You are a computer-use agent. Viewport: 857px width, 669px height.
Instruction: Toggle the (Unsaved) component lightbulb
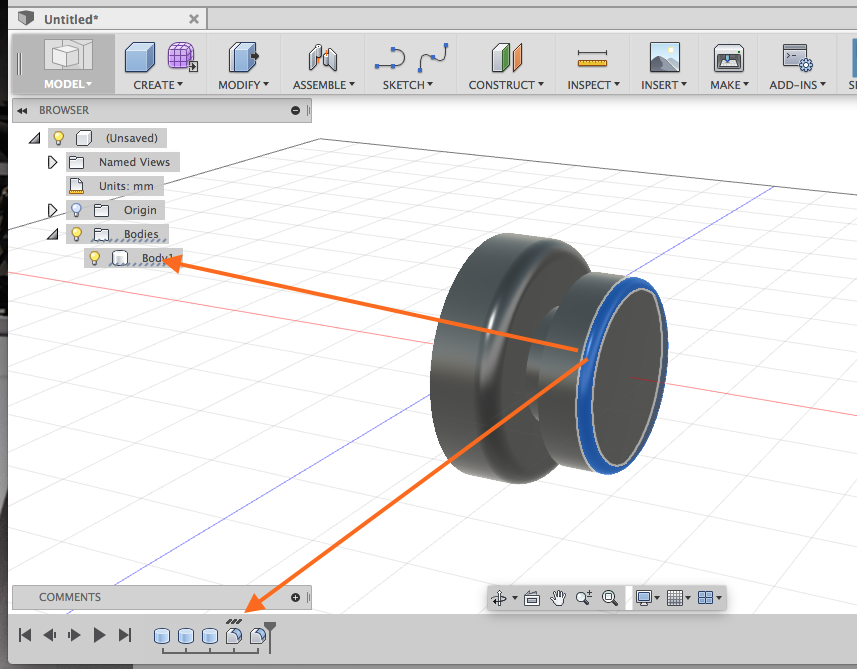(58, 138)
